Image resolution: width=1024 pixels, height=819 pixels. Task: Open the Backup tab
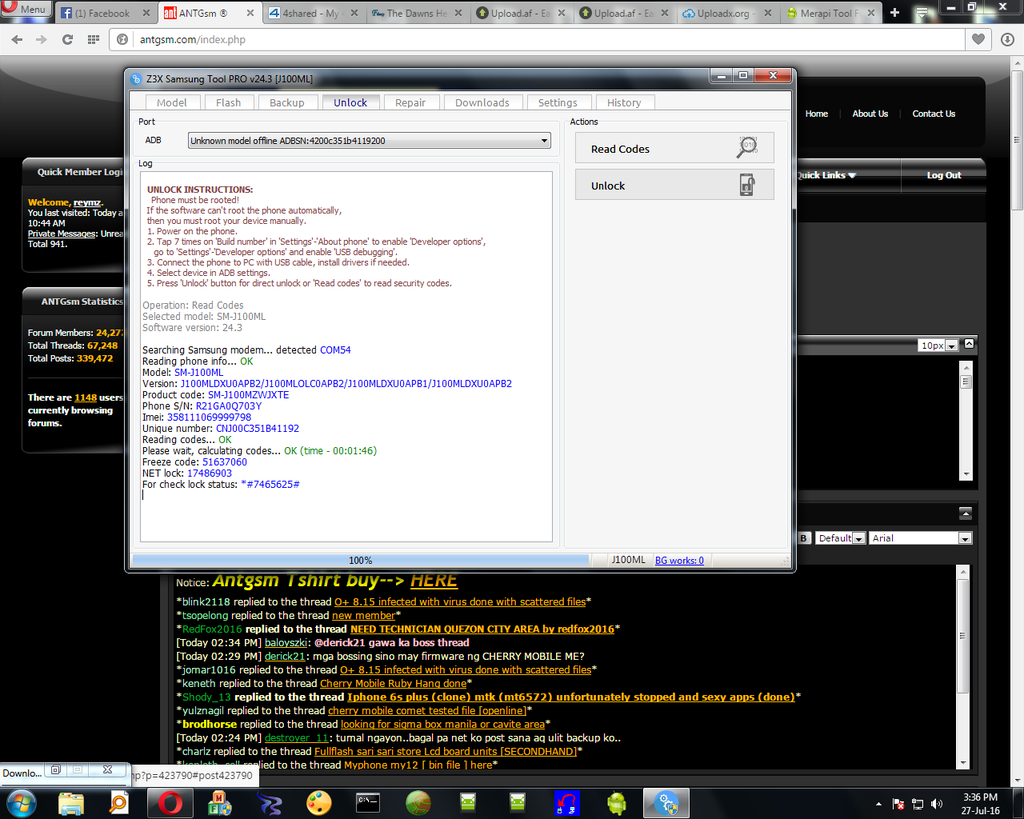pyautogui.click(x=287, y=102)
